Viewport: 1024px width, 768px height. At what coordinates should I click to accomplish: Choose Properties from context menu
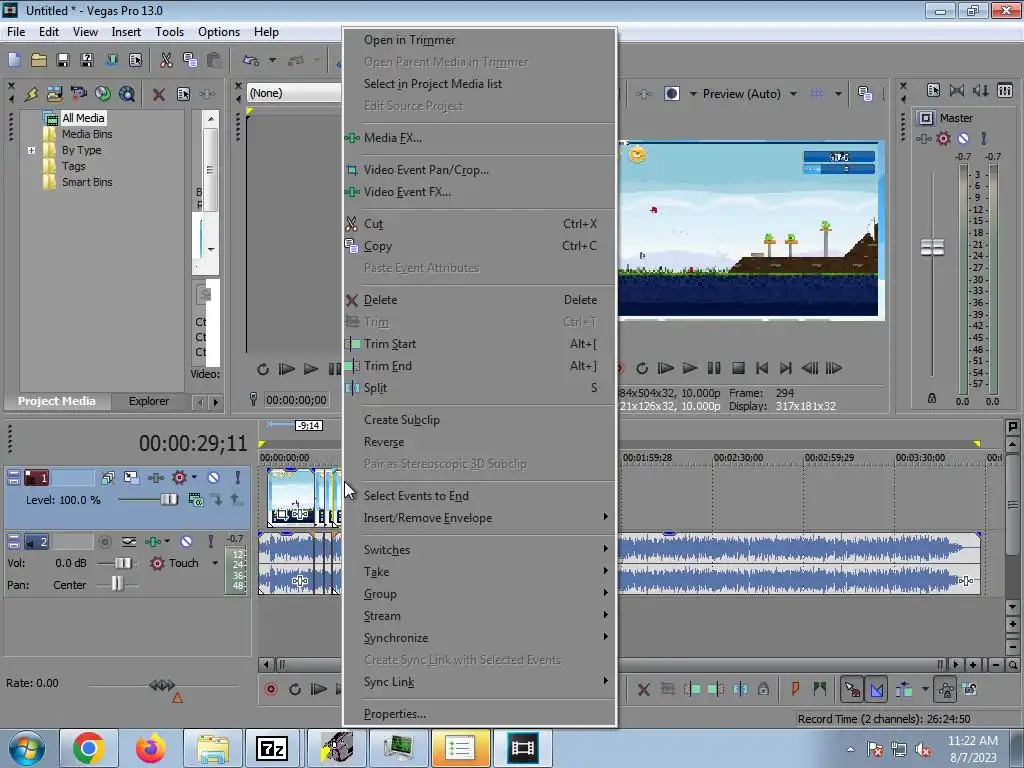point(480,714)
